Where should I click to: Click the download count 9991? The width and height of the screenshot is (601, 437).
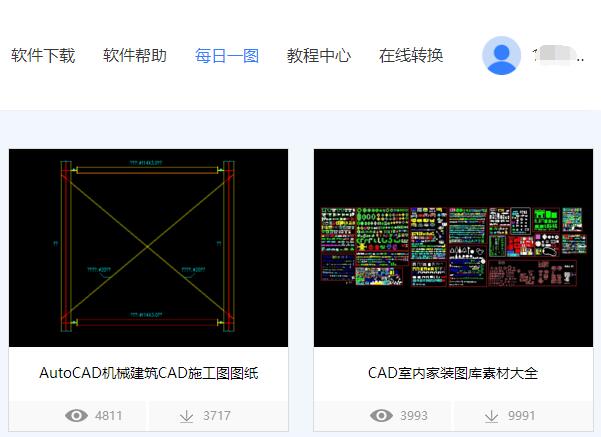click(x=522, y=416)
